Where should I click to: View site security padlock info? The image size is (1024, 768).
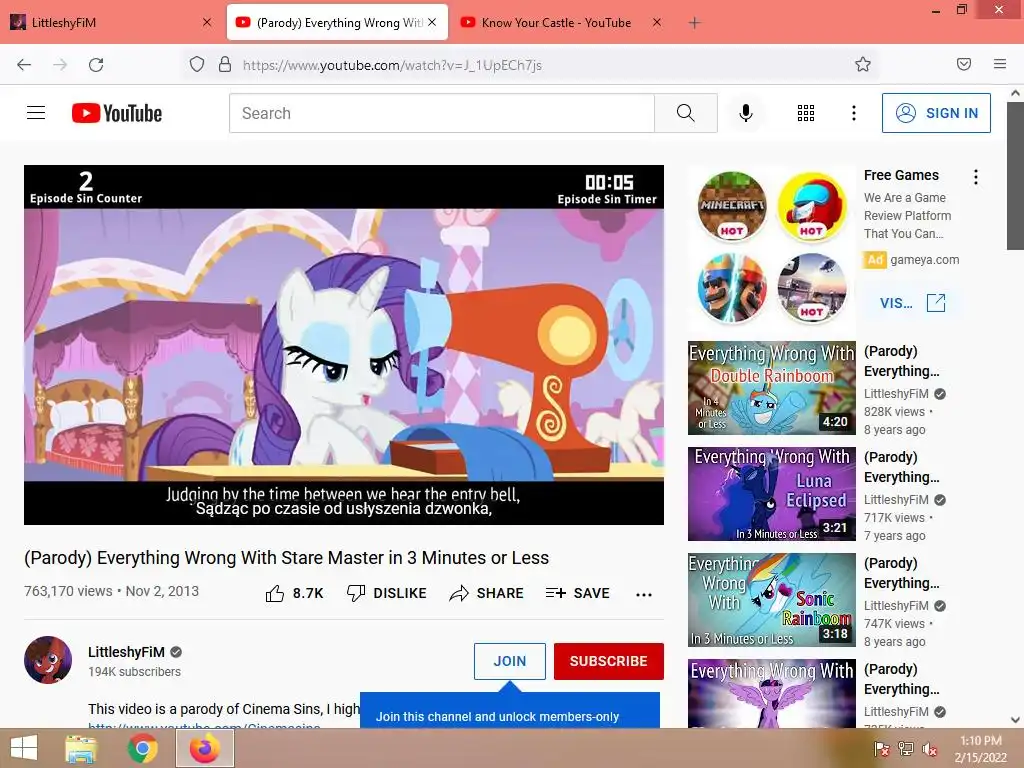click(225, 64)
